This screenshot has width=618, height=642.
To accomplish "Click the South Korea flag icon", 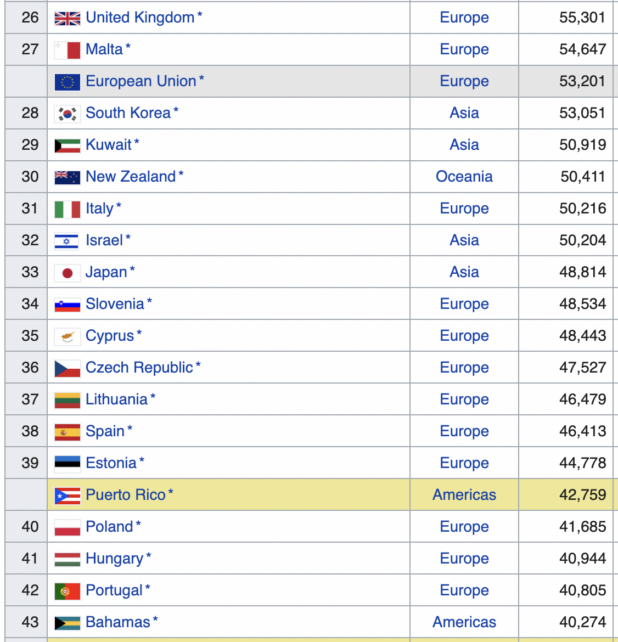I will pyautogui.click(x=67, y=113).
